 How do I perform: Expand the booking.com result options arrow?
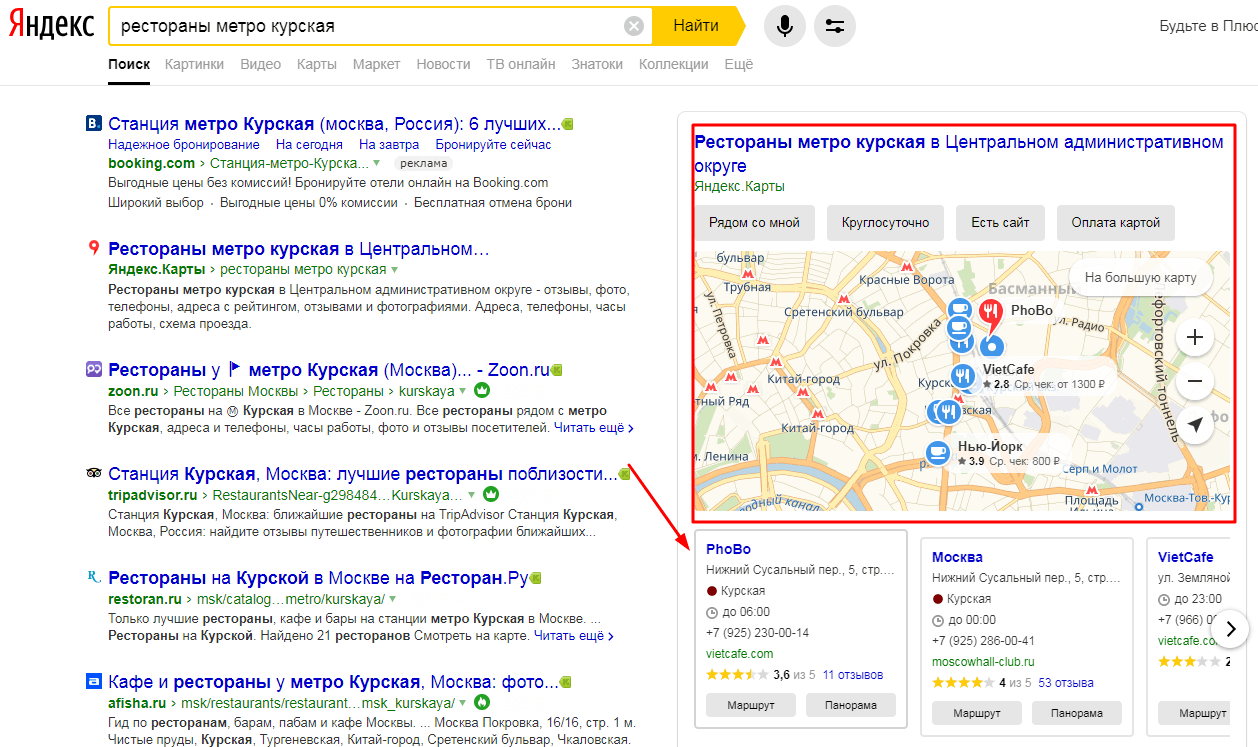click(377, 163)
